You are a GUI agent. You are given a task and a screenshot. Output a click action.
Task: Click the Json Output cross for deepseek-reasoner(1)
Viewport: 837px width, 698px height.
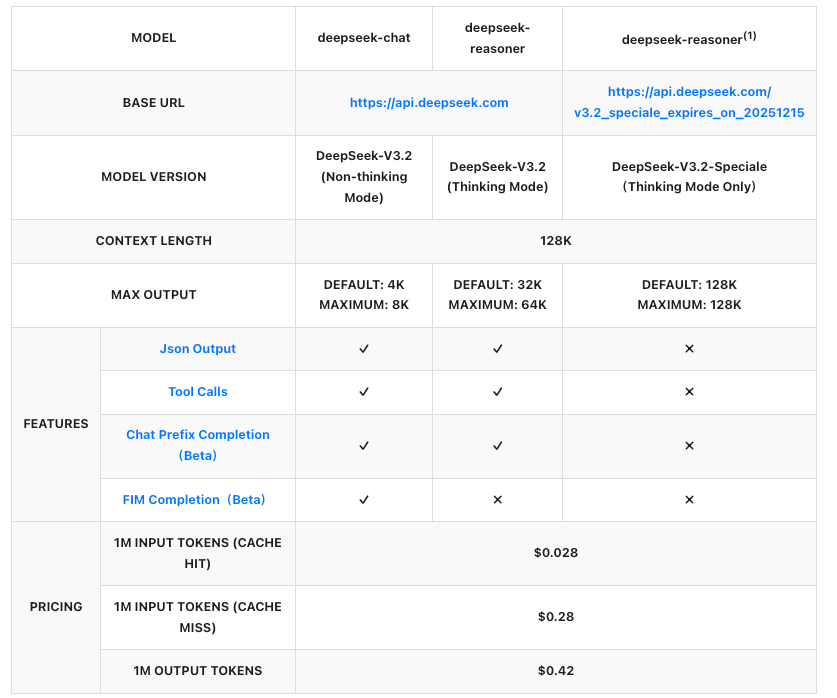tap(689, 349)
